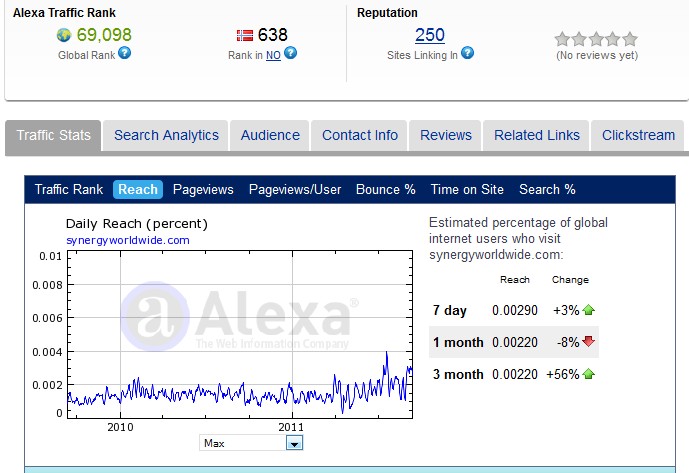Click the Alexa Traffic Rank heading
689x473 pixels.
coord(64,13)
